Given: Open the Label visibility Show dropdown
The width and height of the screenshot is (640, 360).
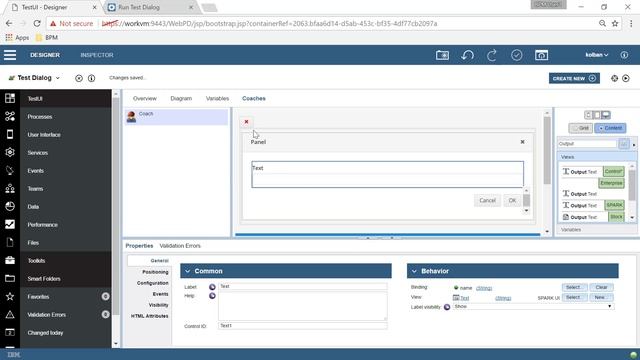Looking at the screenshot, I should point(533,307).
